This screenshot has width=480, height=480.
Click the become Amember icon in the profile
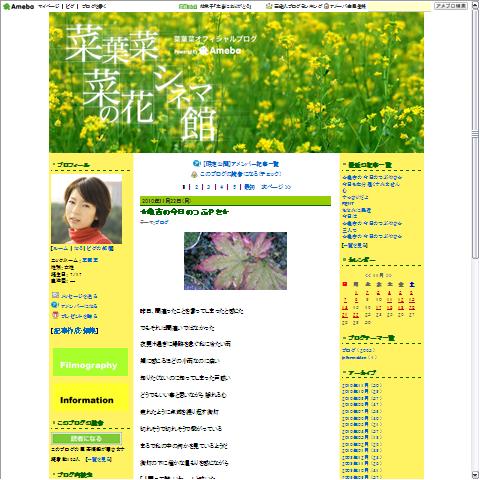tap(55, 305)
